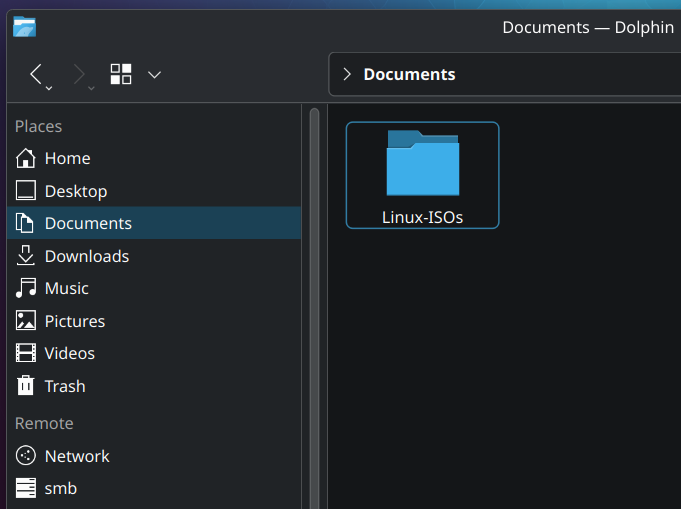Open Home in Places panel
This screenshot has height=509, width=681.
[x=67, y=158]
